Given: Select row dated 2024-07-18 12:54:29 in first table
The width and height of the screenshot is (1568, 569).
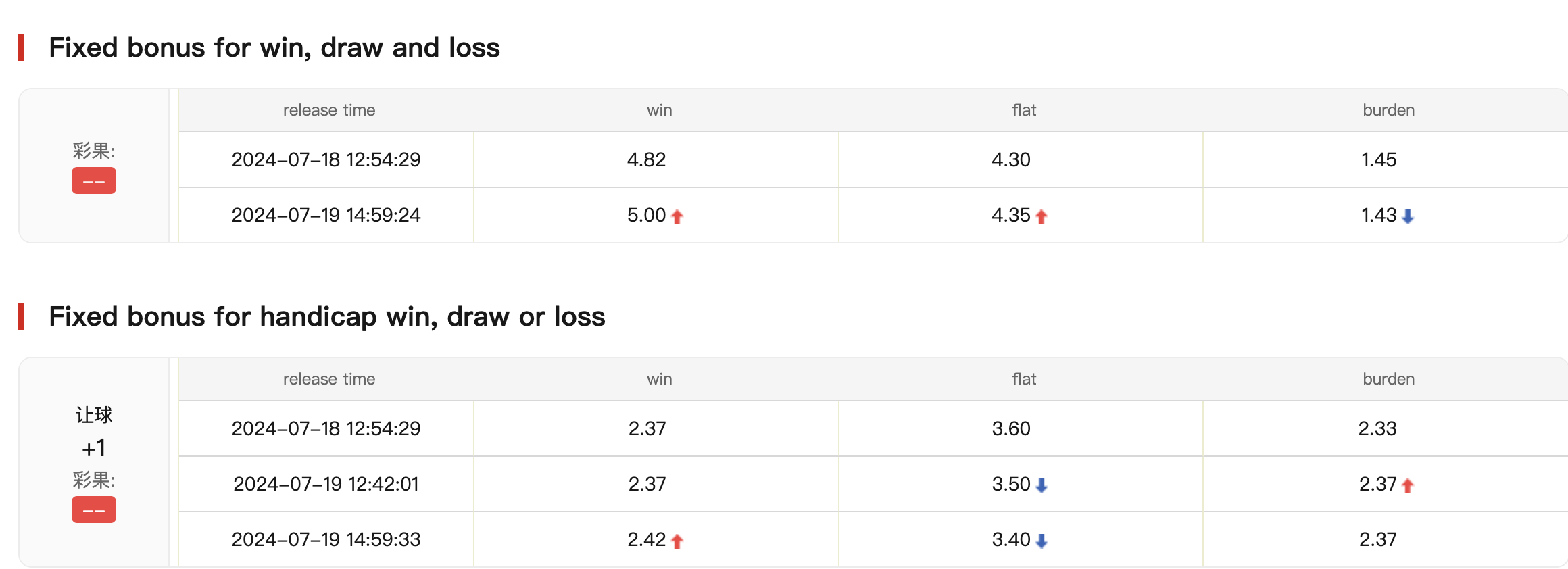Looking at the screenshot, I should [873, 159].
